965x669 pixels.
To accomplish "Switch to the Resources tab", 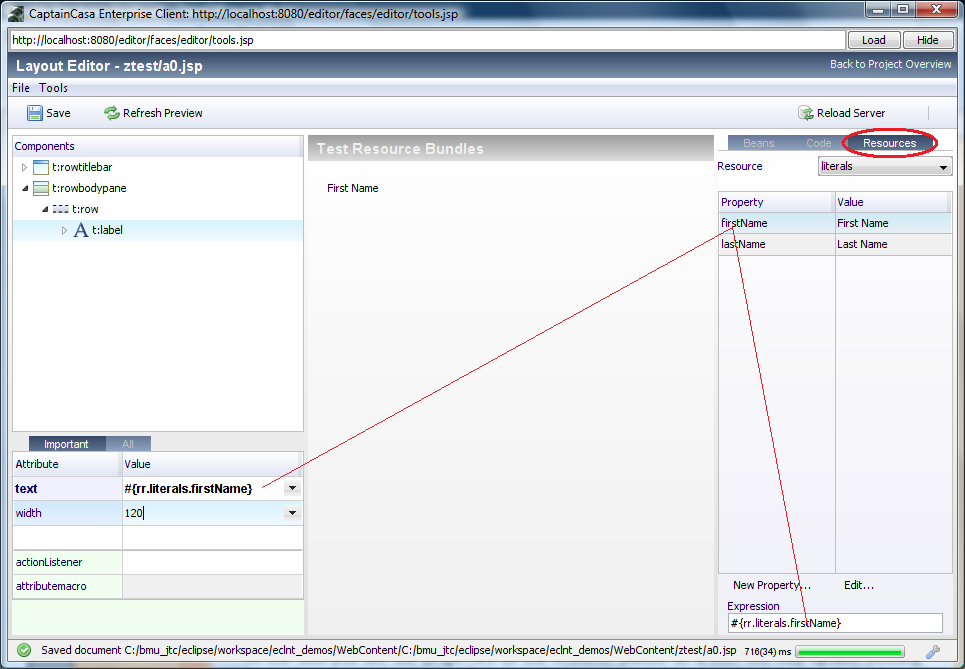I will point(889,143).
